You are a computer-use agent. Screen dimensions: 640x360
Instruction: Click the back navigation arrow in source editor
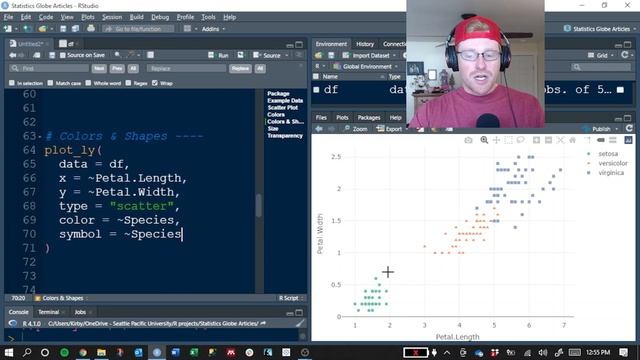(12, 55)
